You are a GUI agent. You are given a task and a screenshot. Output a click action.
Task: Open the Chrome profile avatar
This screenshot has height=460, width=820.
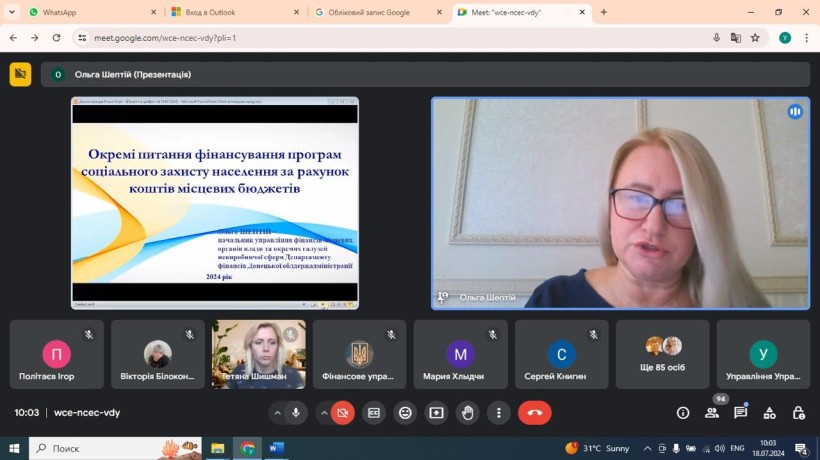pos(785,38)
